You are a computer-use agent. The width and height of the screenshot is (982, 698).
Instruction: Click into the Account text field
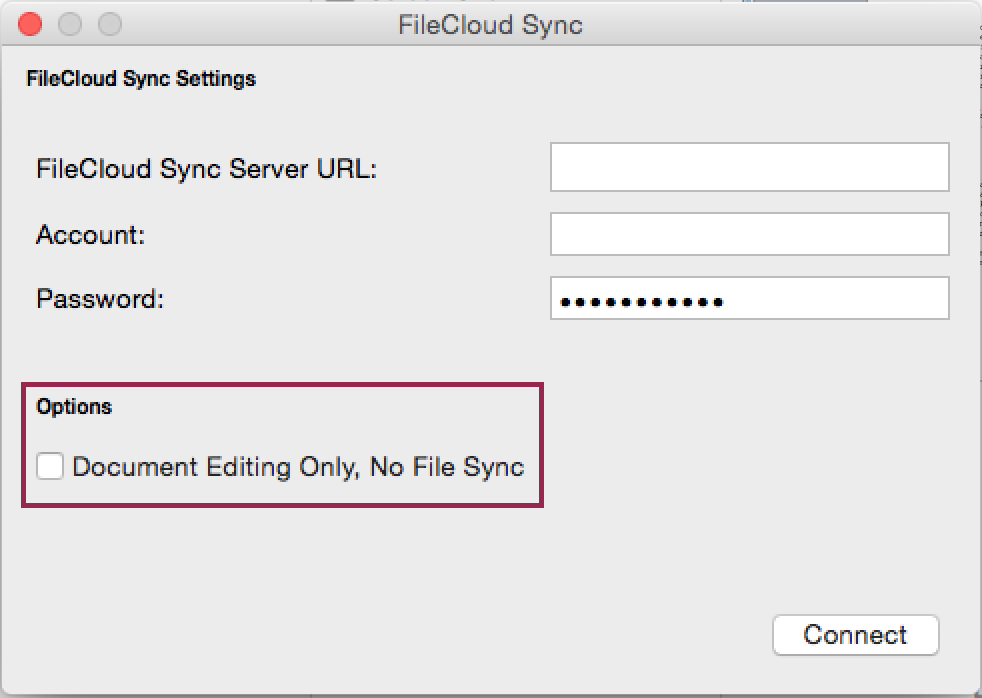(750, 234)
